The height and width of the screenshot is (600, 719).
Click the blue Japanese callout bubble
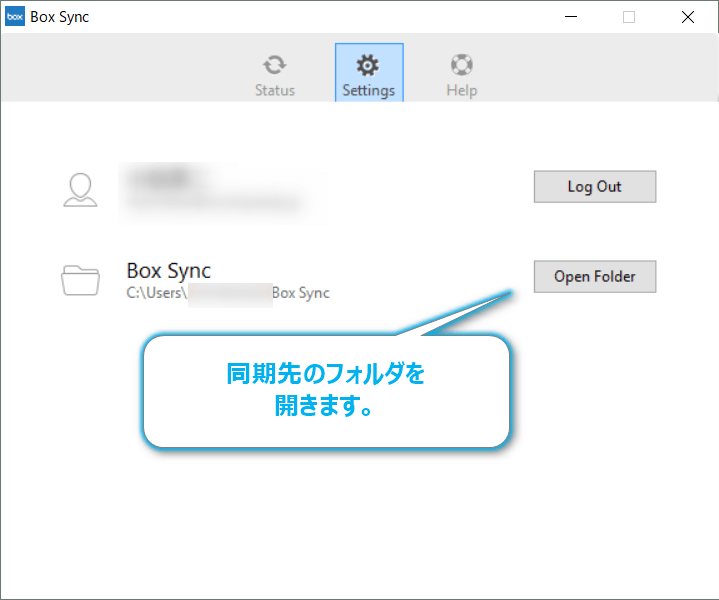(x=326, y=391)
